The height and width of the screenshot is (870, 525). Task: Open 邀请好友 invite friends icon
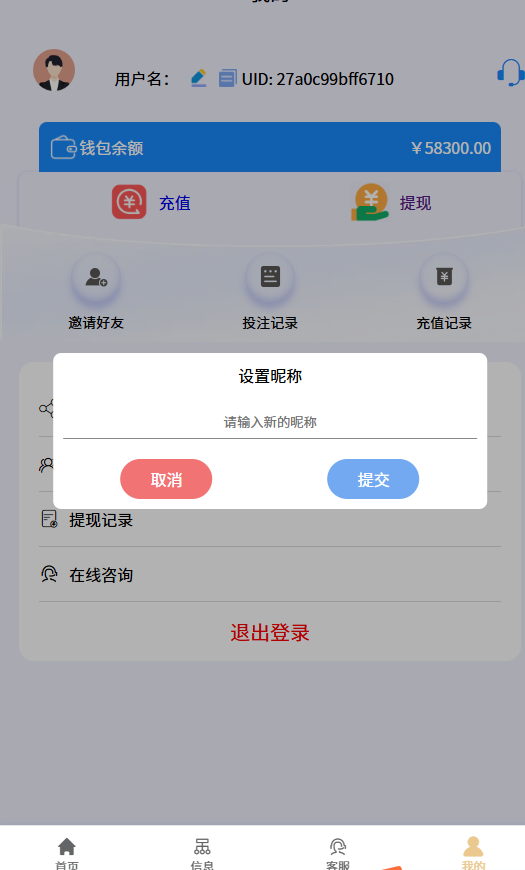click(96, 277)
